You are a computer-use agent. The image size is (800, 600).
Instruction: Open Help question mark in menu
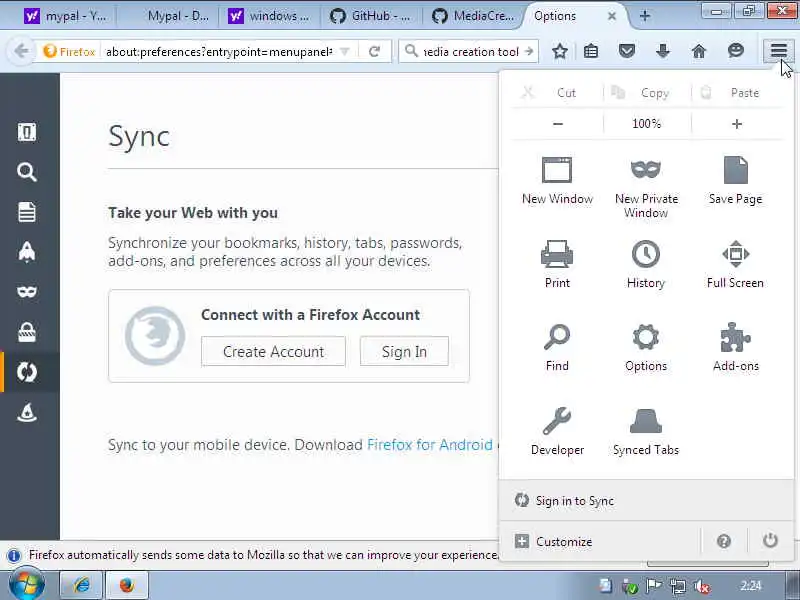[x=723, y=541]
